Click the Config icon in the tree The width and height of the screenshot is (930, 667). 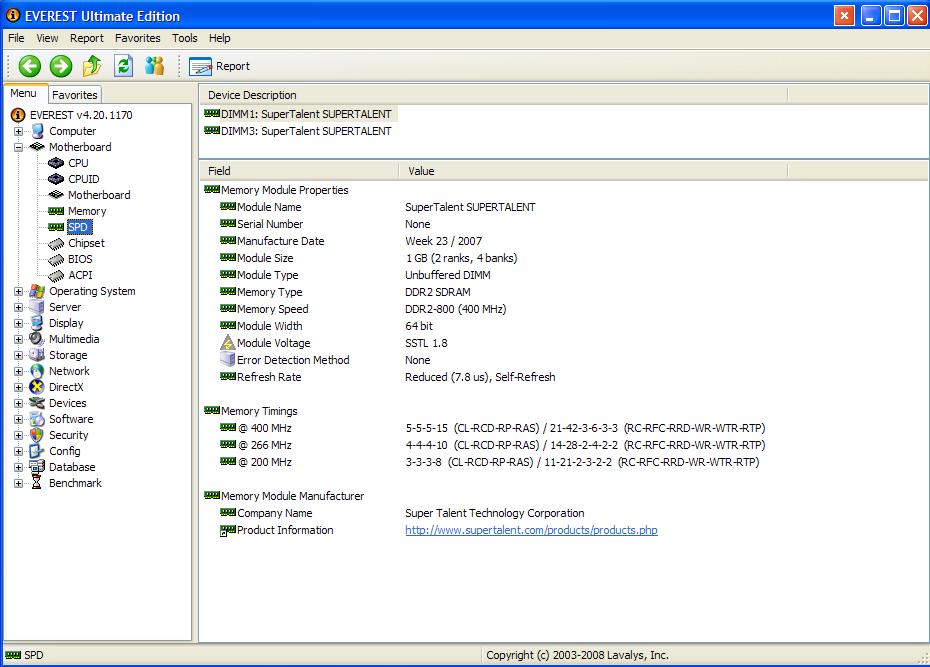[37, 451]
